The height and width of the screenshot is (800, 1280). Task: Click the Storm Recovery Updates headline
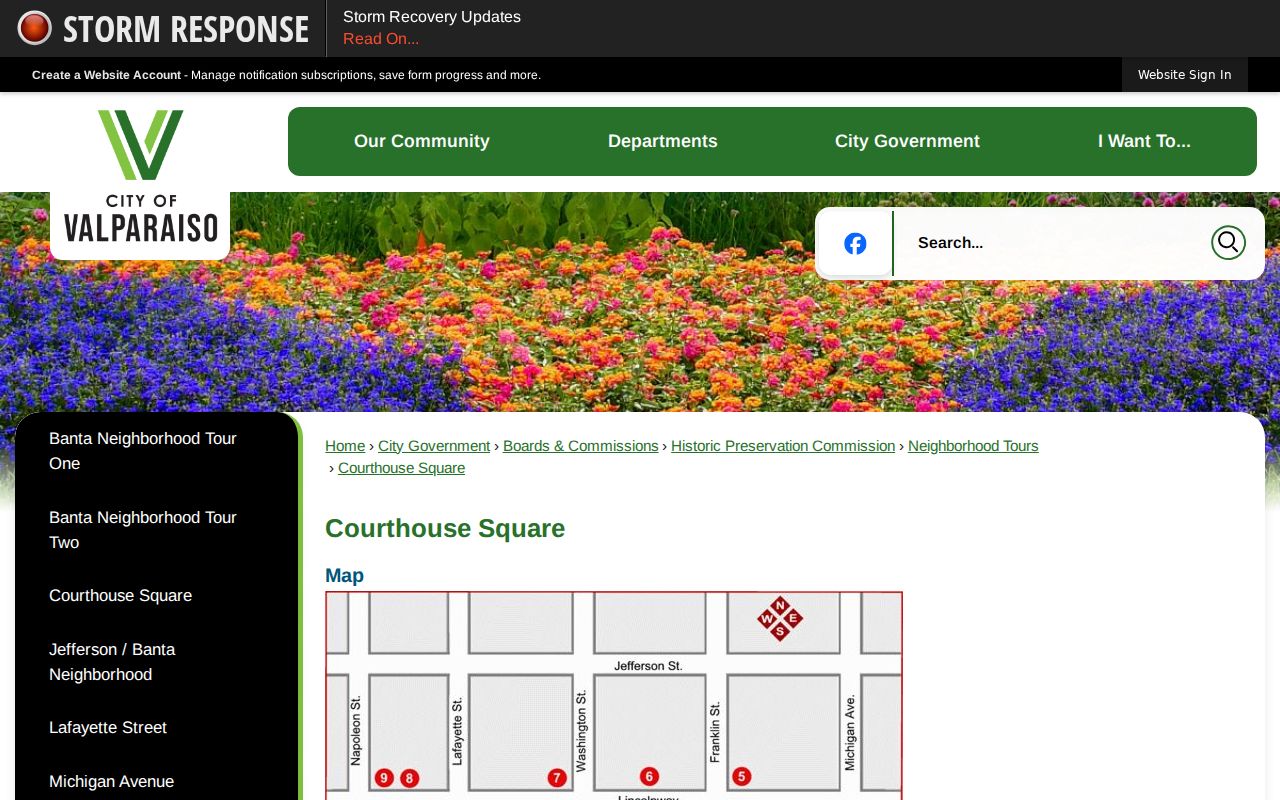pyautogui.click(x=432, y=17)
